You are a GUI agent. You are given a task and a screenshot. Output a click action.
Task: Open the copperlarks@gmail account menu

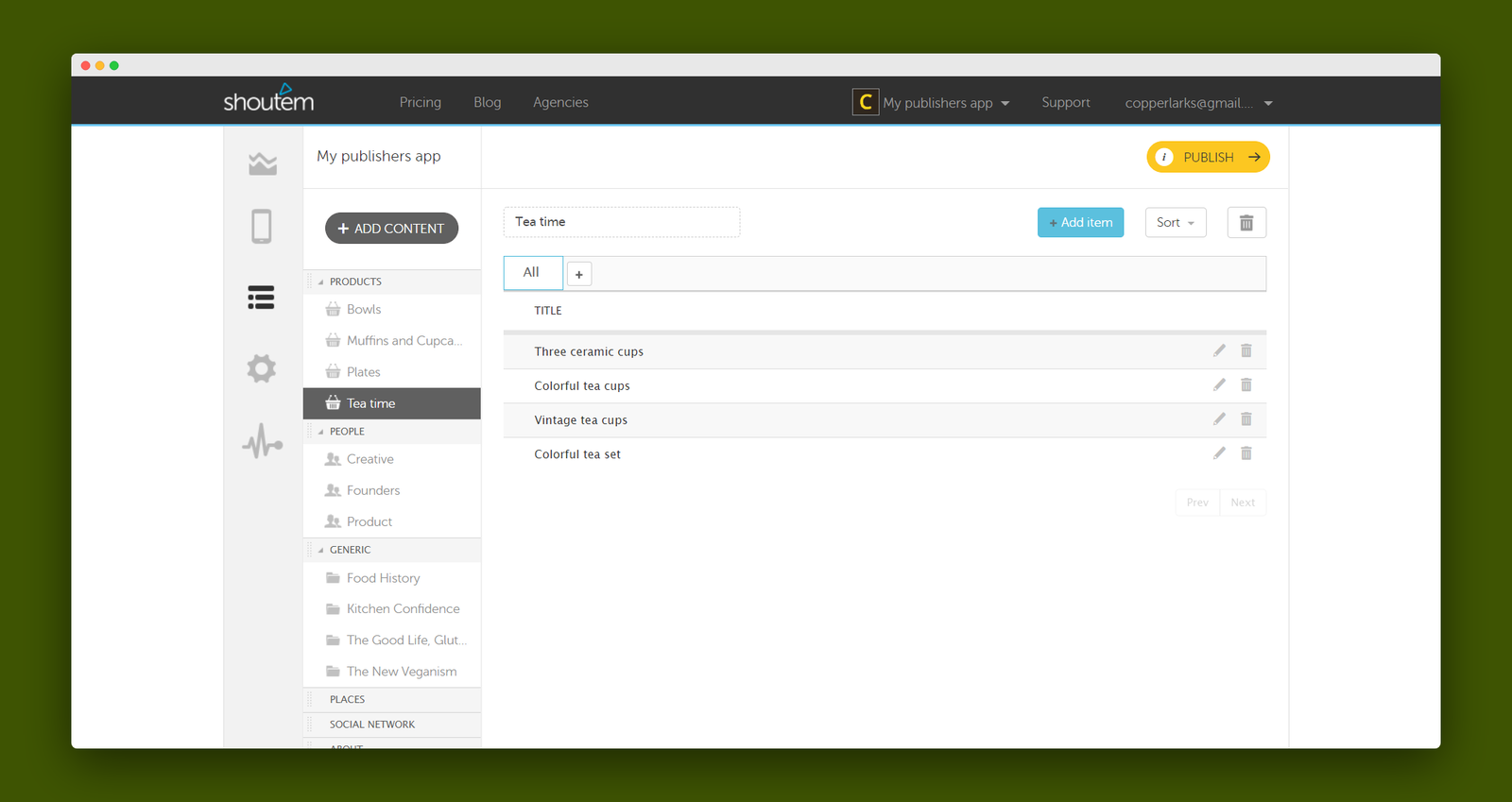coord(1198,103)
